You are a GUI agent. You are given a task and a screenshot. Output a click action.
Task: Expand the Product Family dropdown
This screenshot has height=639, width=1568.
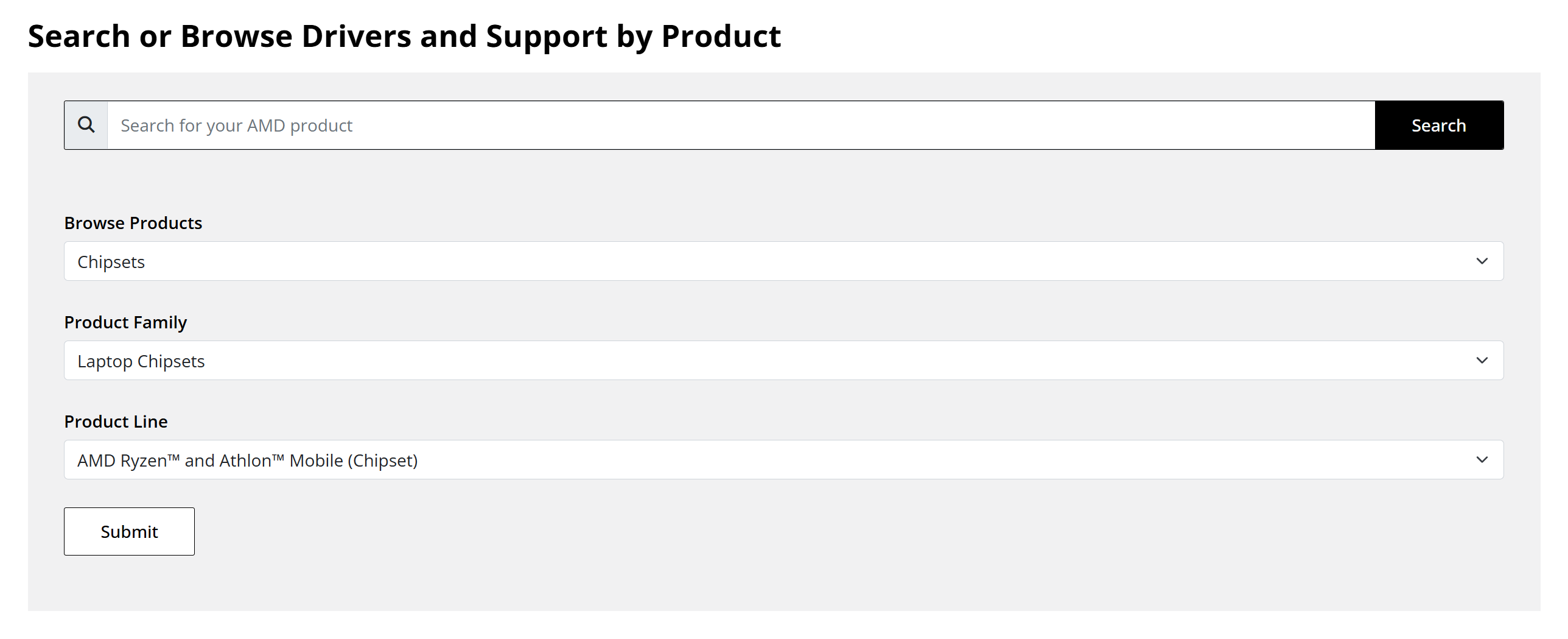coord(783,361)
